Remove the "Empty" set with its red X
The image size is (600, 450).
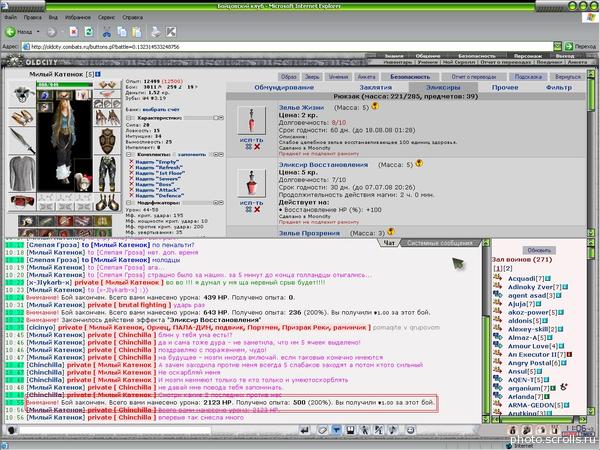click(131, 161)
